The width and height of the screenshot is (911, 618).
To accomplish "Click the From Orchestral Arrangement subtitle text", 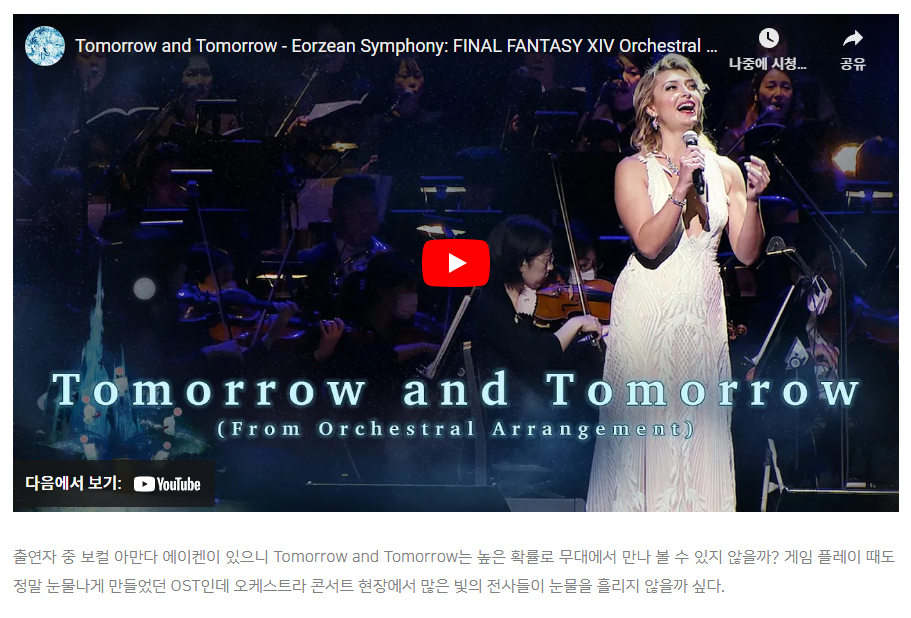I will click(456, 430).
